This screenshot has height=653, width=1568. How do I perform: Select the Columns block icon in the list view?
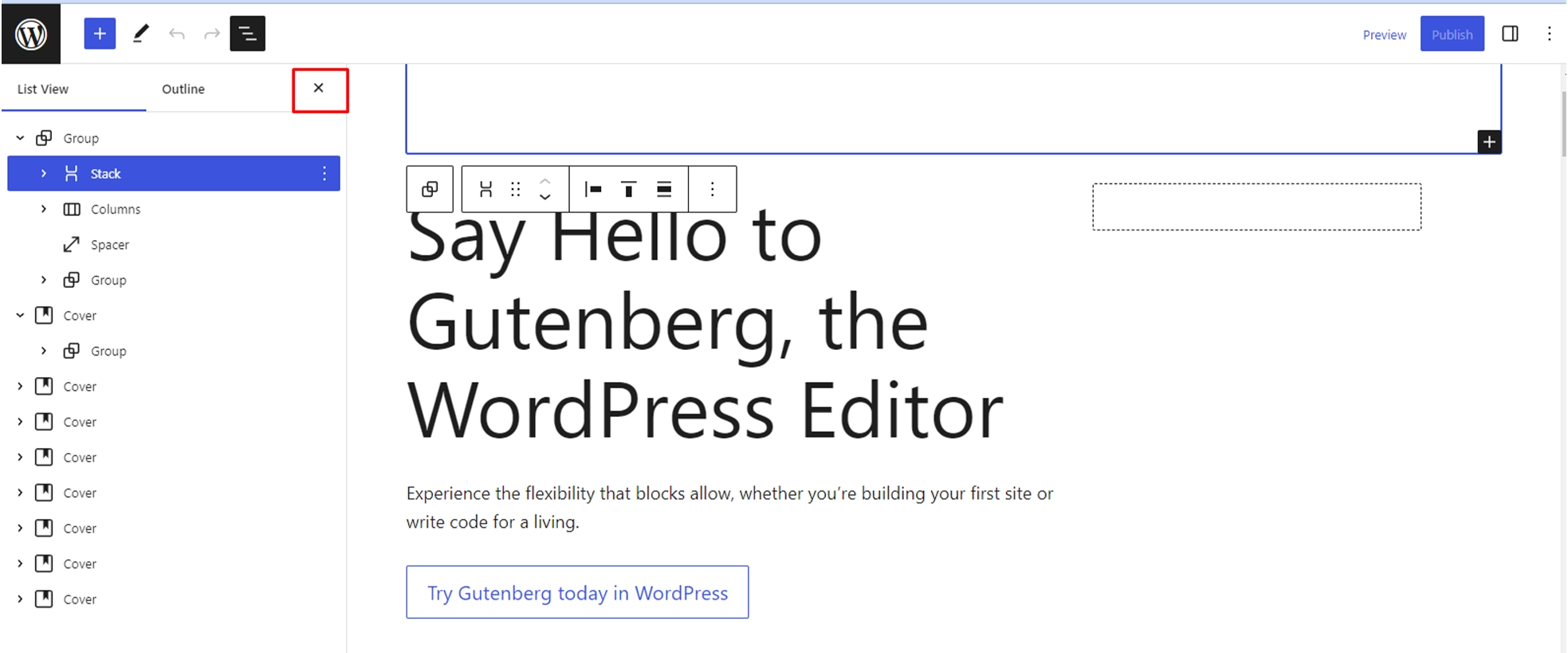72,209
